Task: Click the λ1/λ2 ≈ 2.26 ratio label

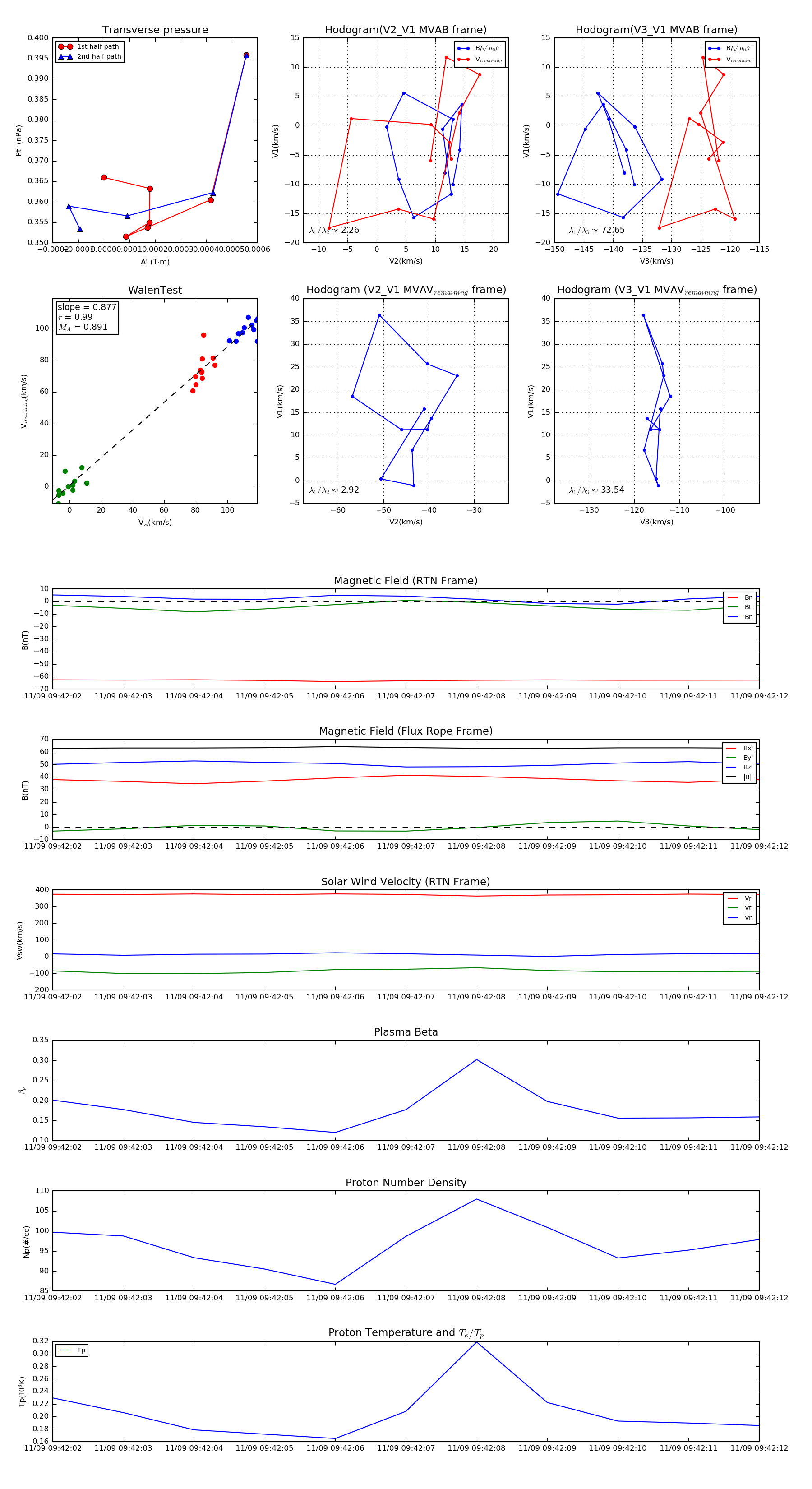Action: coord(334,230)
